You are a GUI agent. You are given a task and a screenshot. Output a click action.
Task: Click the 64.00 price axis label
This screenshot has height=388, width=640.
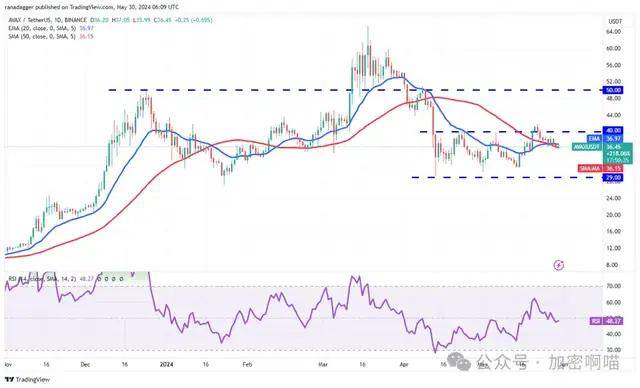tap(613, 32)
